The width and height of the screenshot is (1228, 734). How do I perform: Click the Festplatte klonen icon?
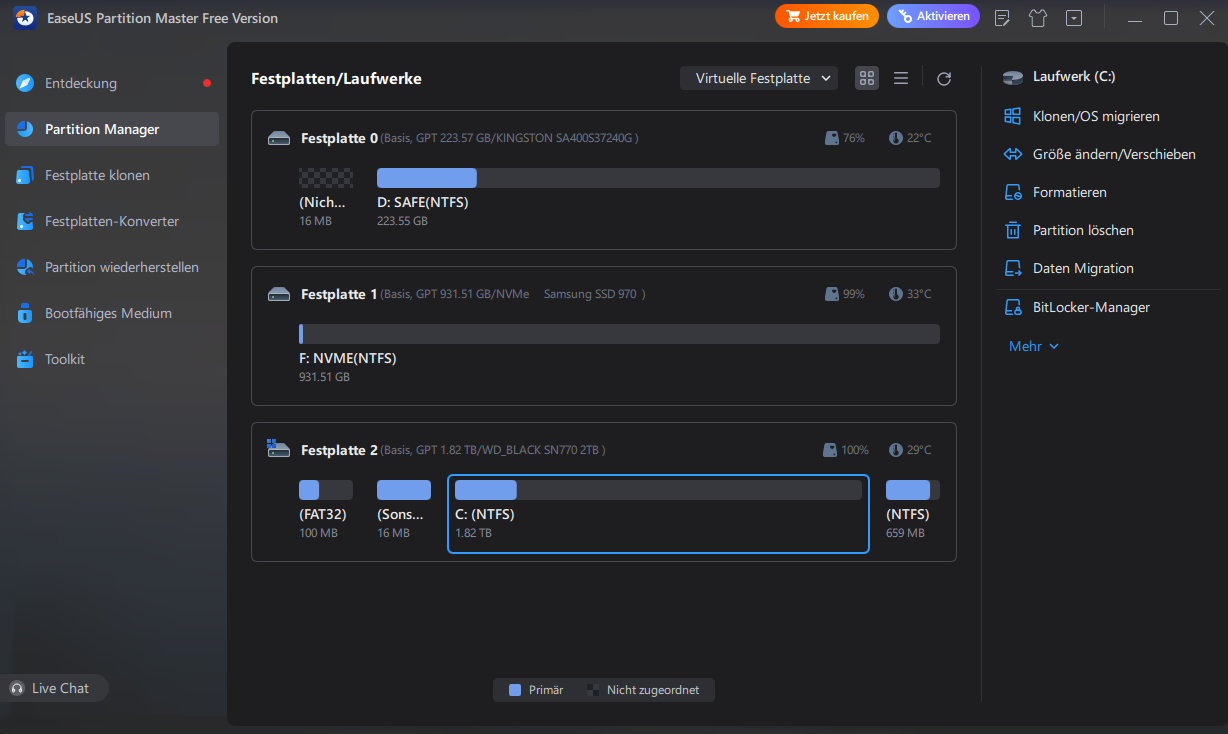pos(25,175)
